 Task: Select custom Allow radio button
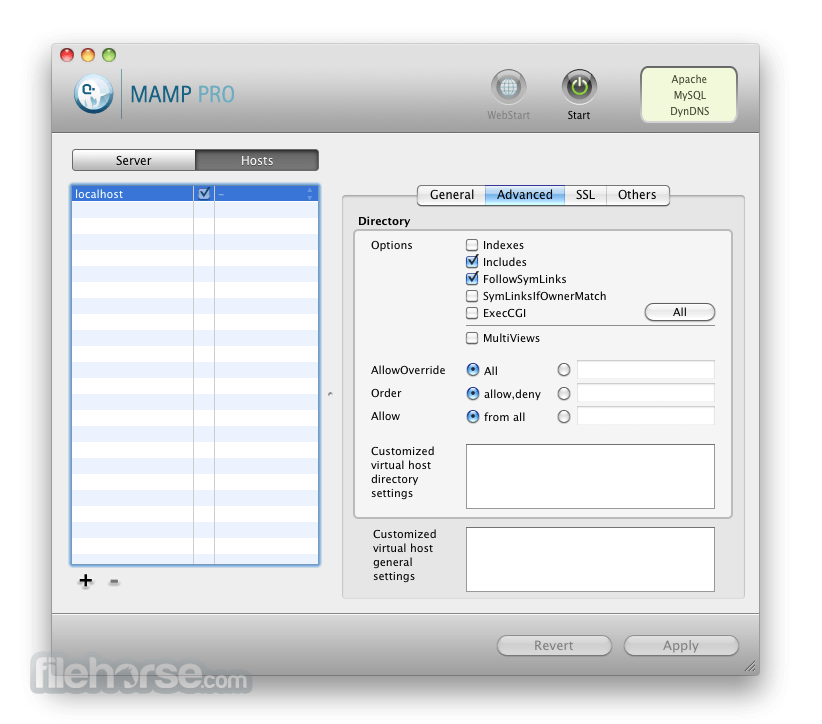564,416
